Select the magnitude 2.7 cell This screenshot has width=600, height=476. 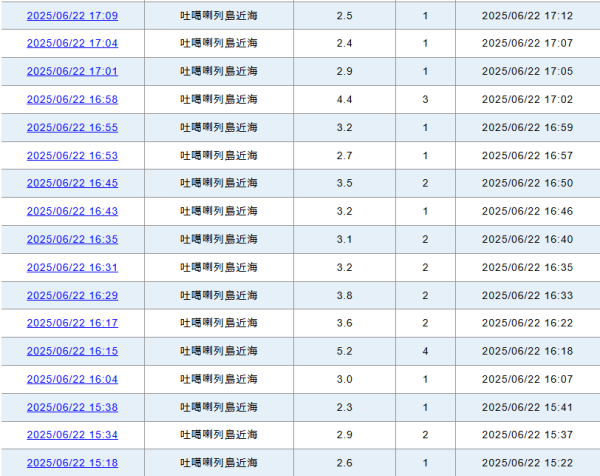(344, 156)
